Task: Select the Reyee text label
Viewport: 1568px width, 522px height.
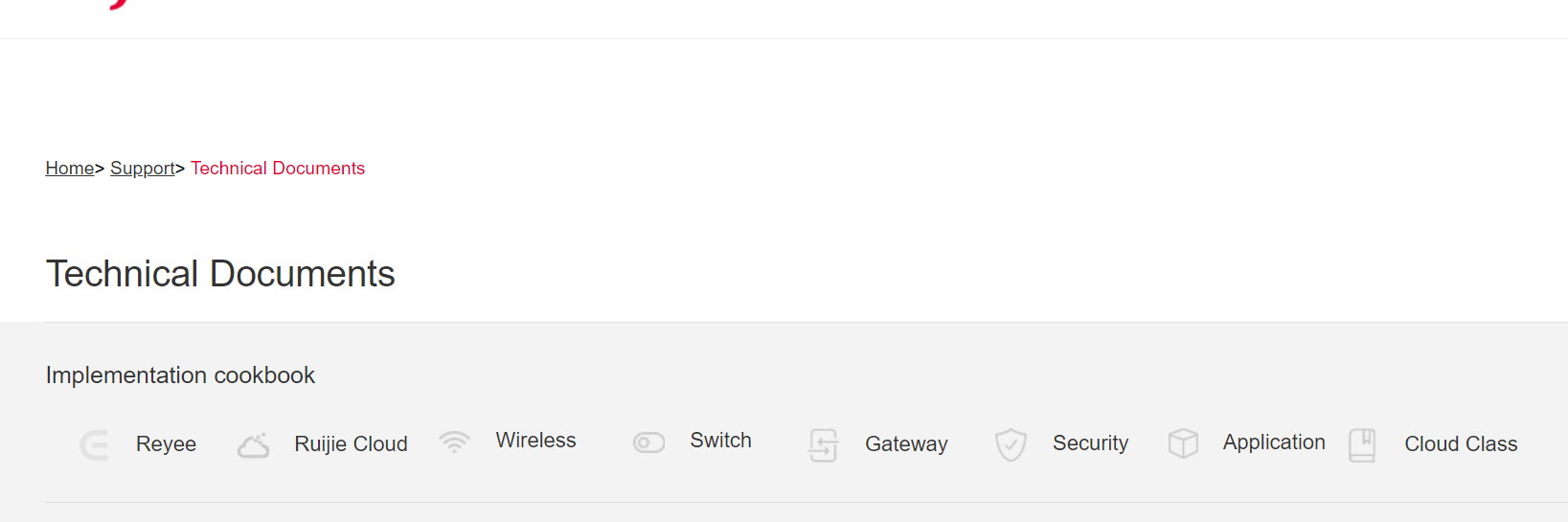Action: click(x=166, y=444)
